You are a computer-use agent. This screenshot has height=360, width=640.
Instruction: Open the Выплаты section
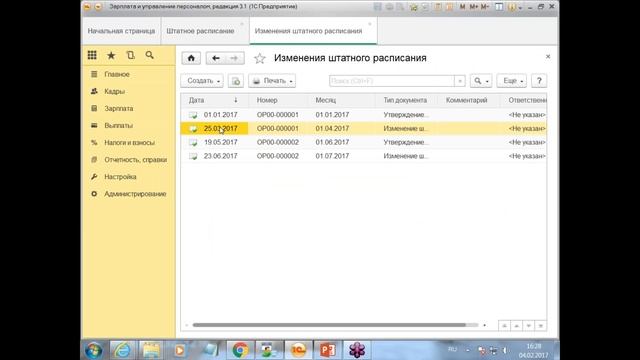tap(118, 126)
